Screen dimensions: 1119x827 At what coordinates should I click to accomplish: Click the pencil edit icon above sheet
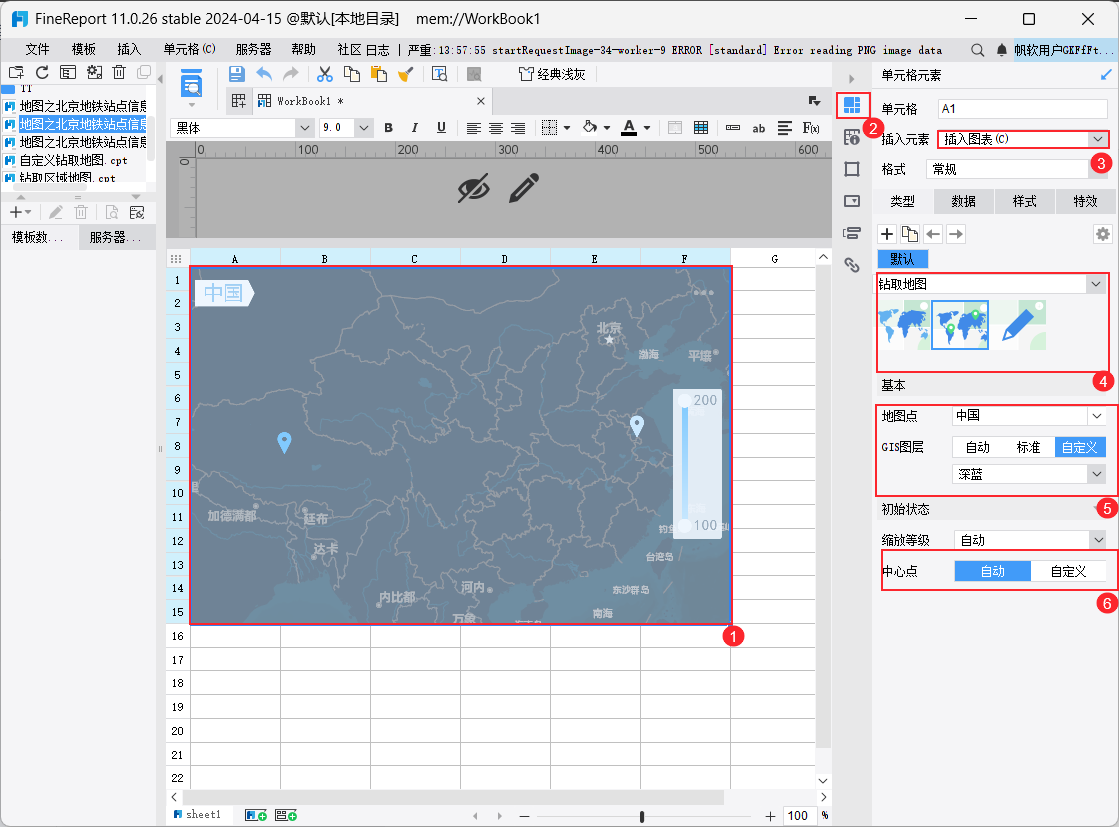[x=525, y=187]
